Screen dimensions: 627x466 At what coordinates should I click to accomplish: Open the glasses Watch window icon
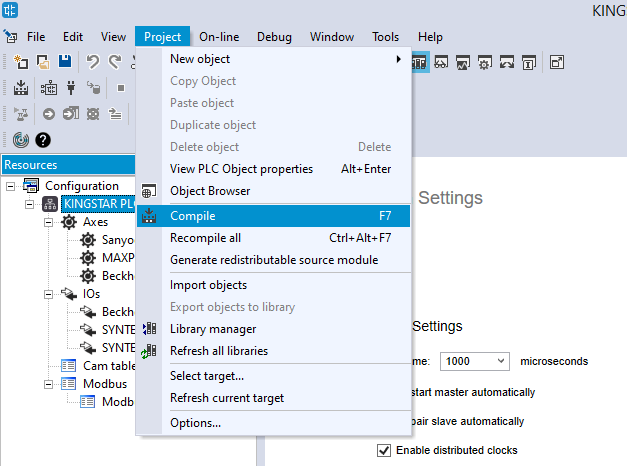coord(441,62)
